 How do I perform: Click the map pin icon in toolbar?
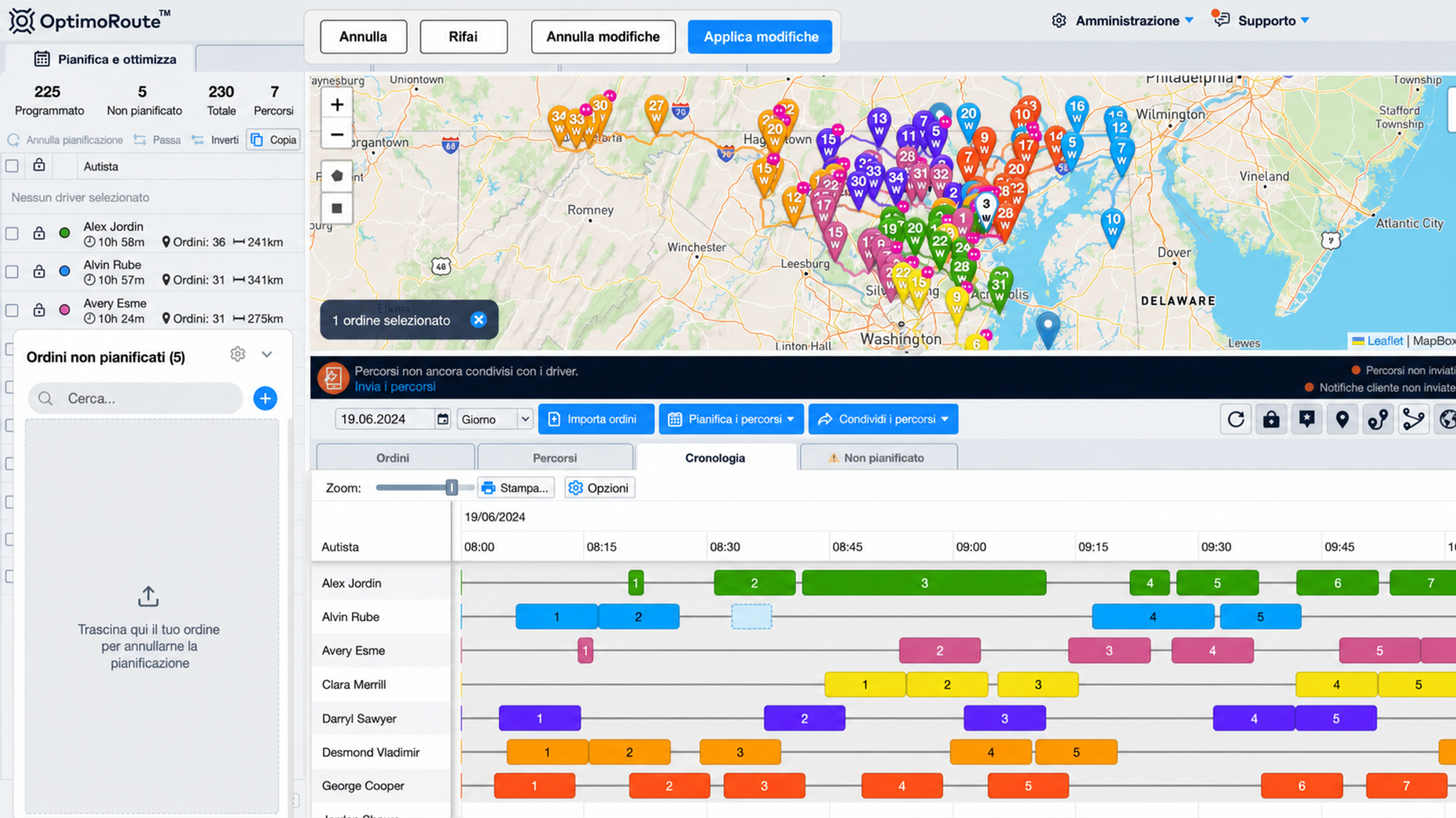1342,420
